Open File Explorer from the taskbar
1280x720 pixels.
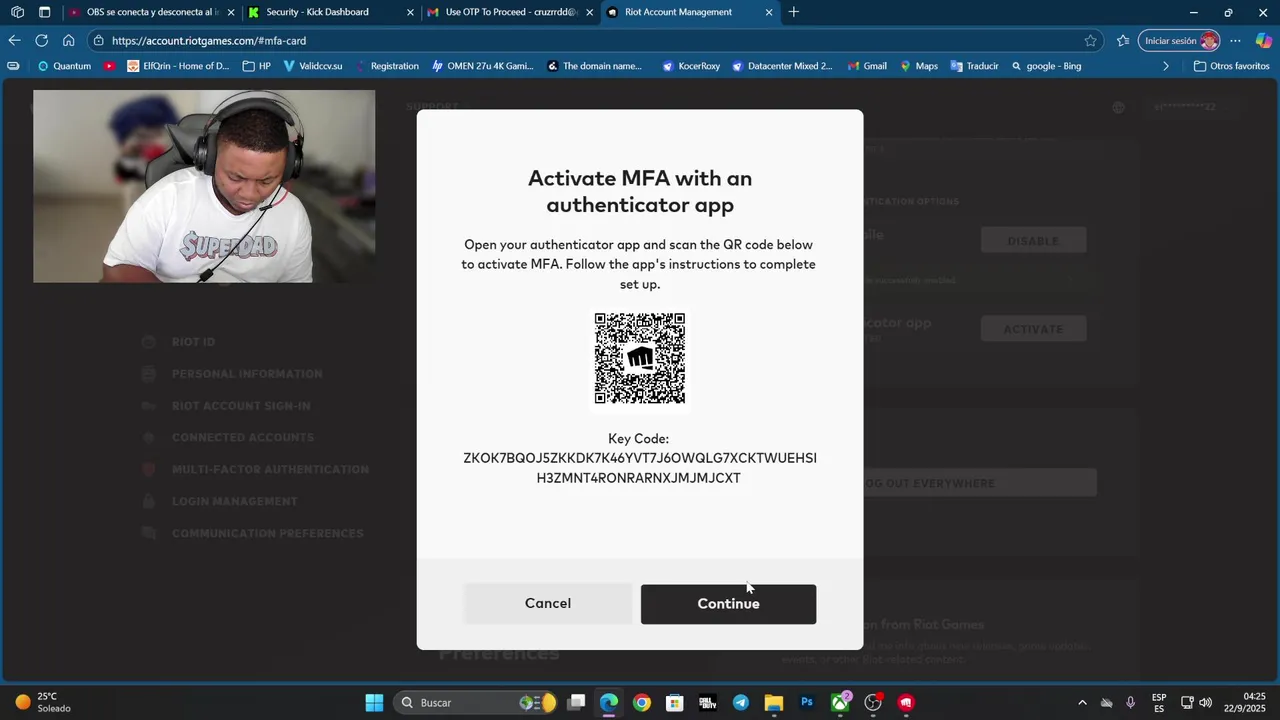click(x=774, y=703)
